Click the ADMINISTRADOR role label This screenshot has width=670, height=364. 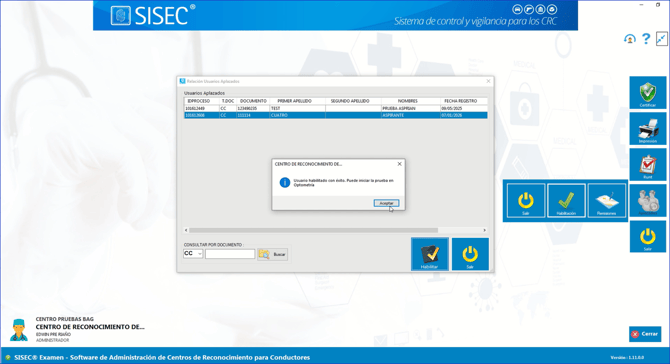(x=52, y=341)
